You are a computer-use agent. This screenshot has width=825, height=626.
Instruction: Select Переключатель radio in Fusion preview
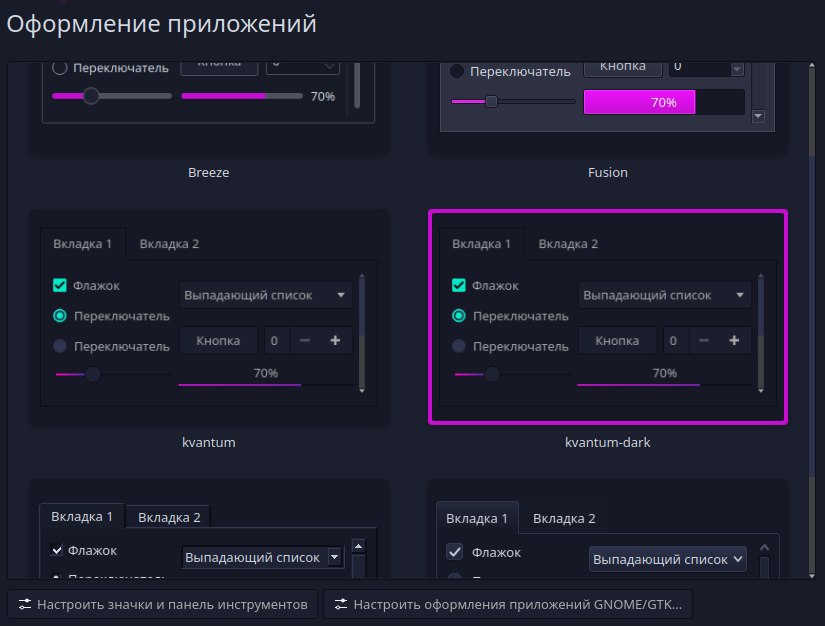pos(457,71)
